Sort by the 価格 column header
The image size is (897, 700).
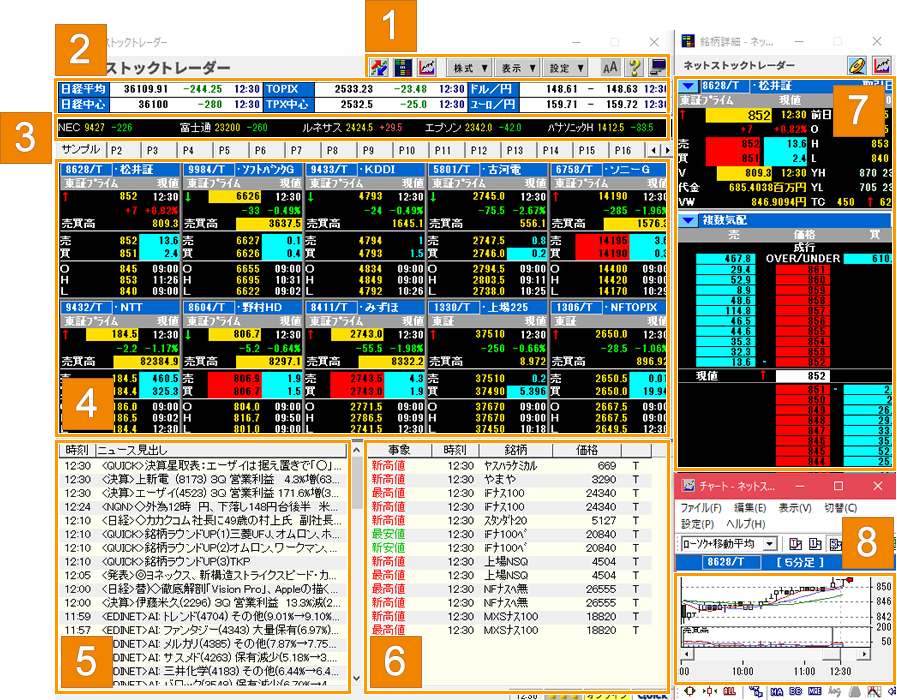pyautogui.click(x=587, y=450)
